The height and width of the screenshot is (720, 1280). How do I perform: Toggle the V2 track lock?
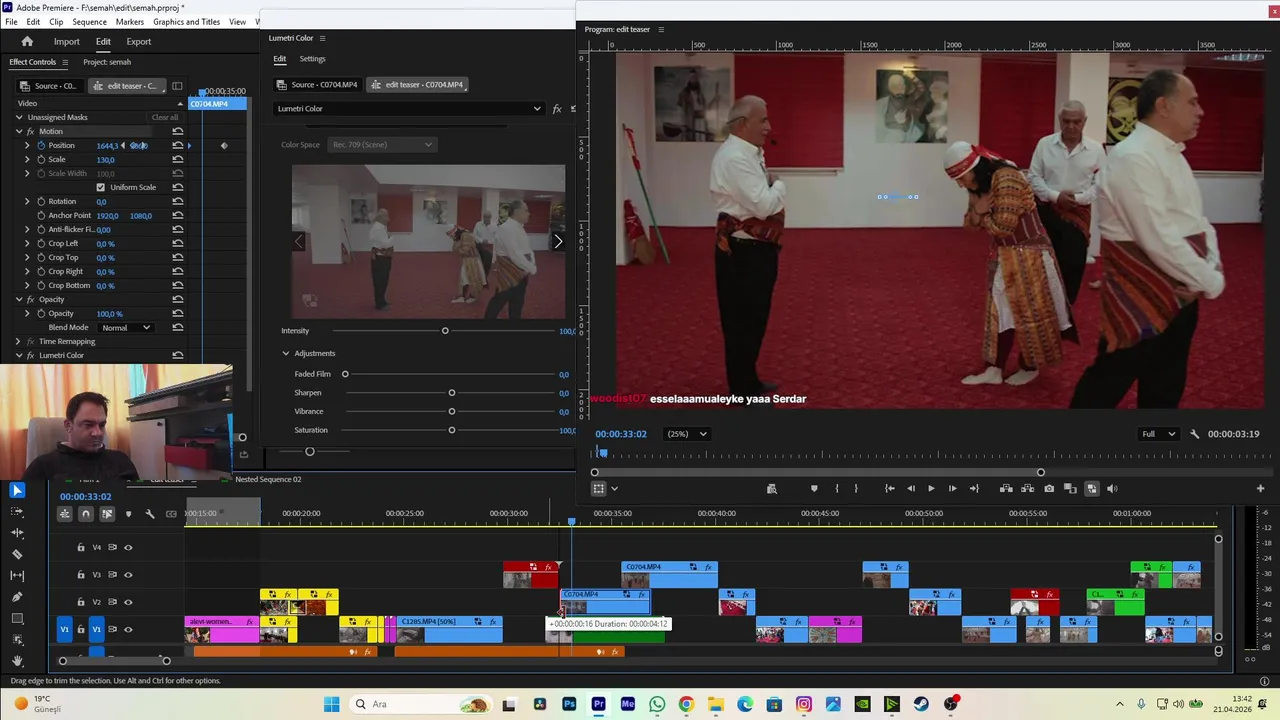coord(81,602)
